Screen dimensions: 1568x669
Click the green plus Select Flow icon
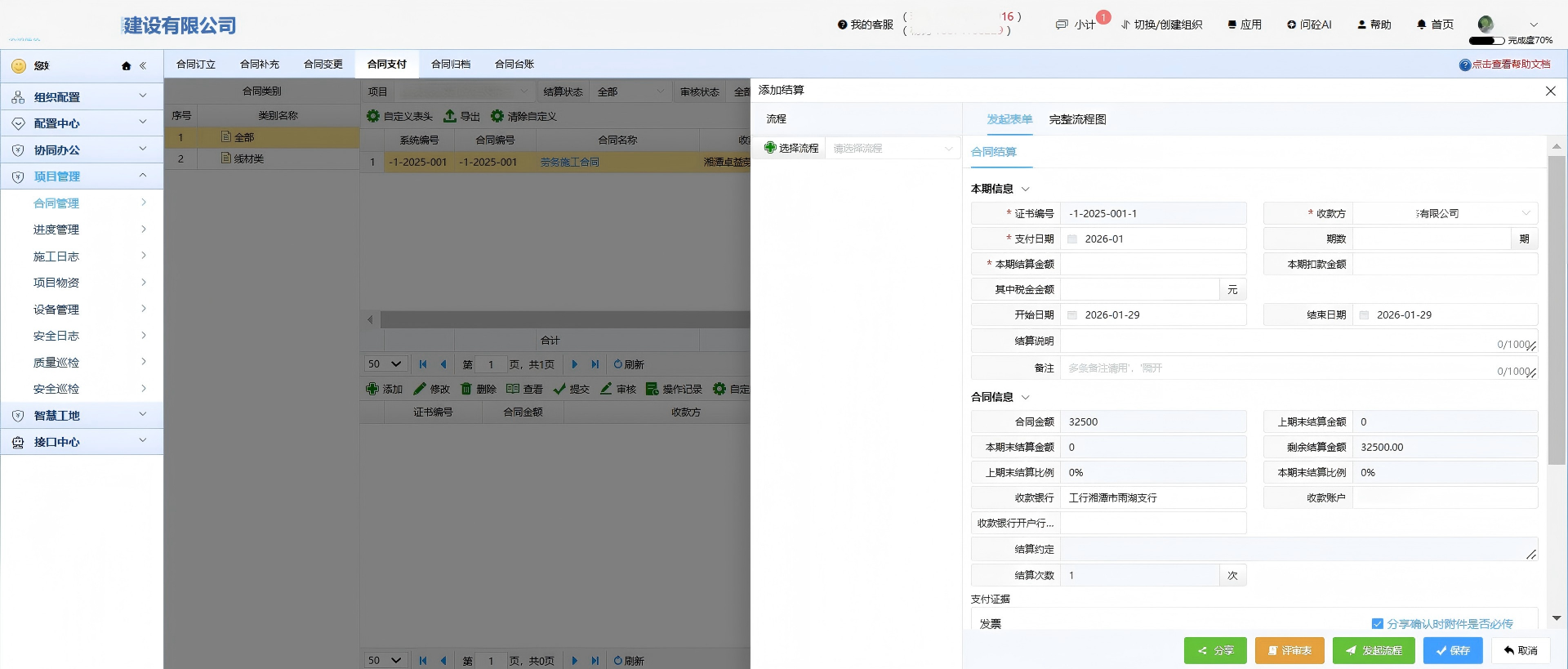coord(769,148)
